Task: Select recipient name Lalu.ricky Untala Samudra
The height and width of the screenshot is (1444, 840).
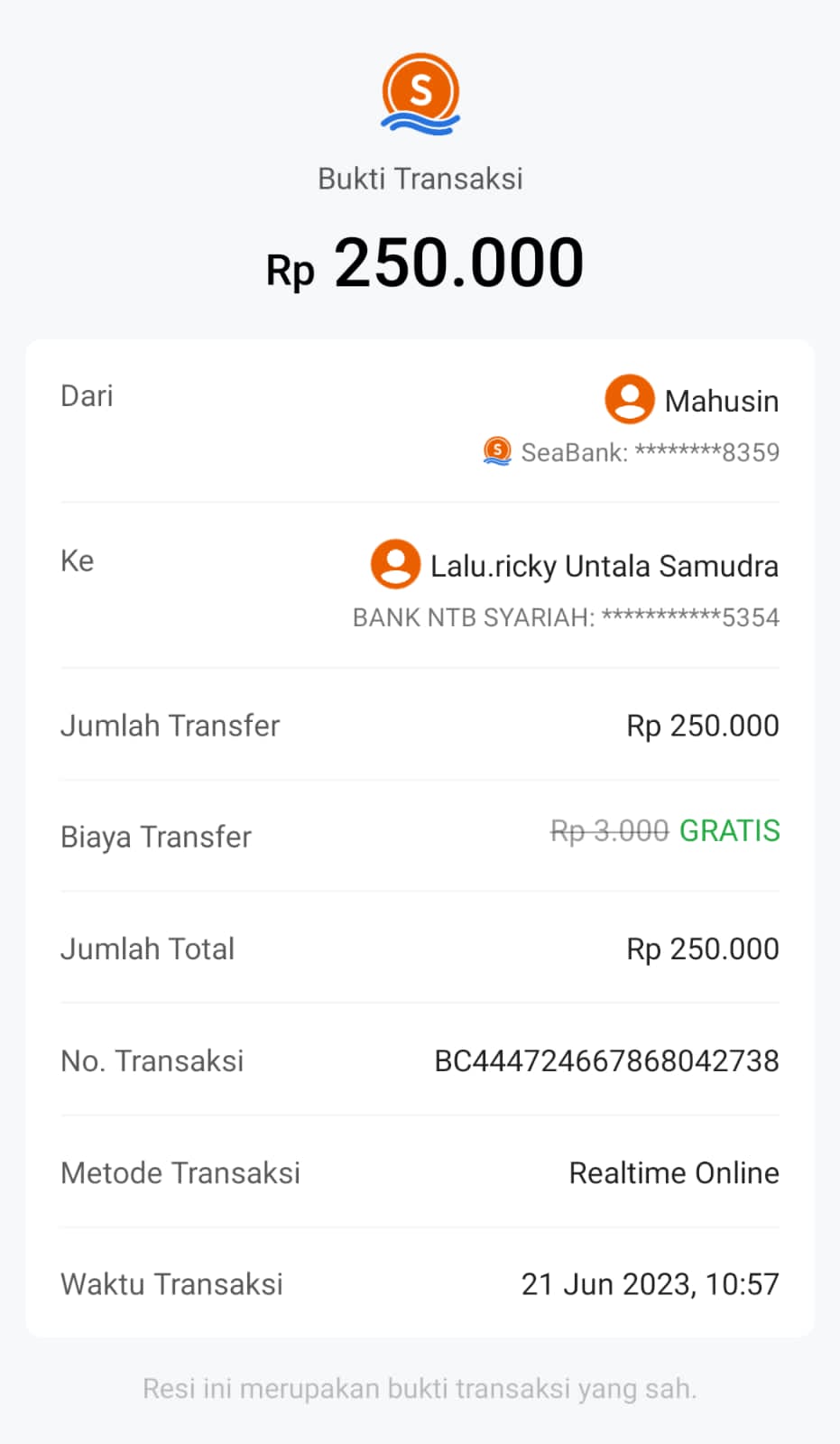Action: click(x=604, y=566)
